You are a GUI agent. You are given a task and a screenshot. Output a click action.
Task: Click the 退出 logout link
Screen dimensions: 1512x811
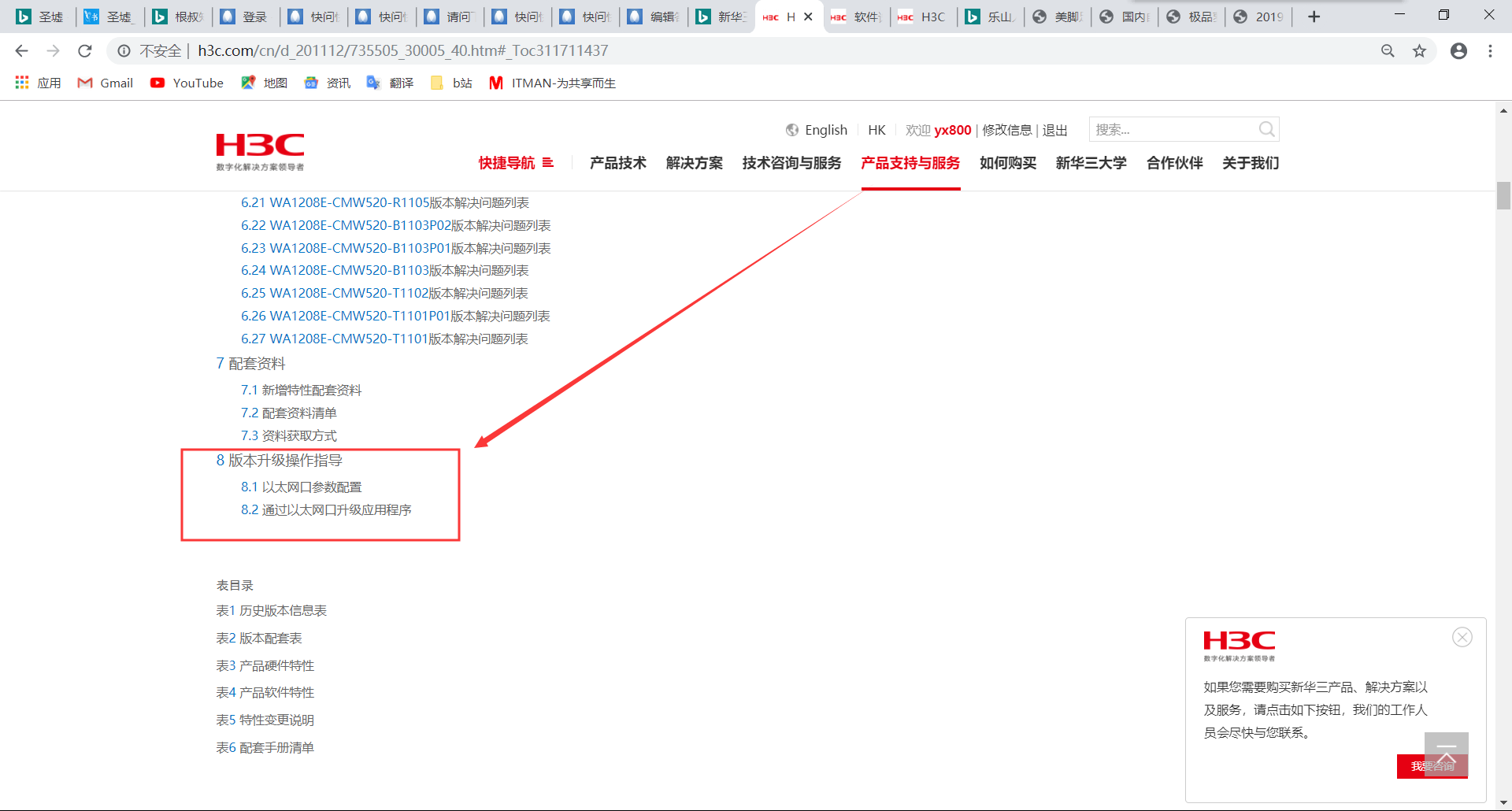(1055, 130)
